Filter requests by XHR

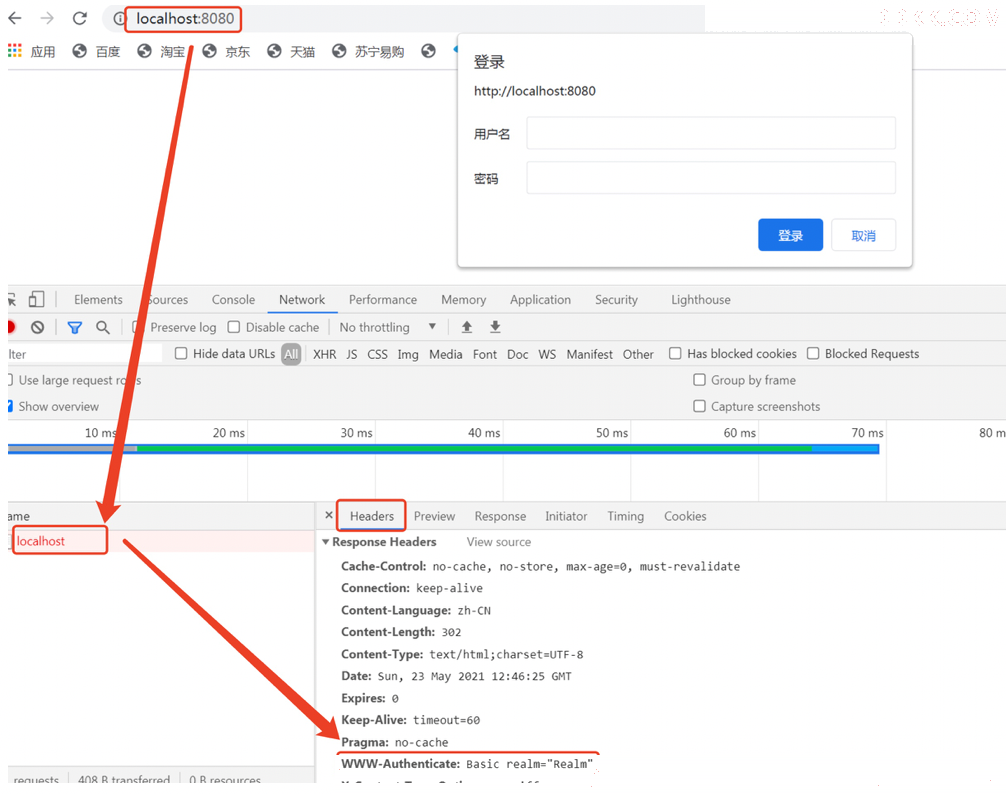pos(325,354)
